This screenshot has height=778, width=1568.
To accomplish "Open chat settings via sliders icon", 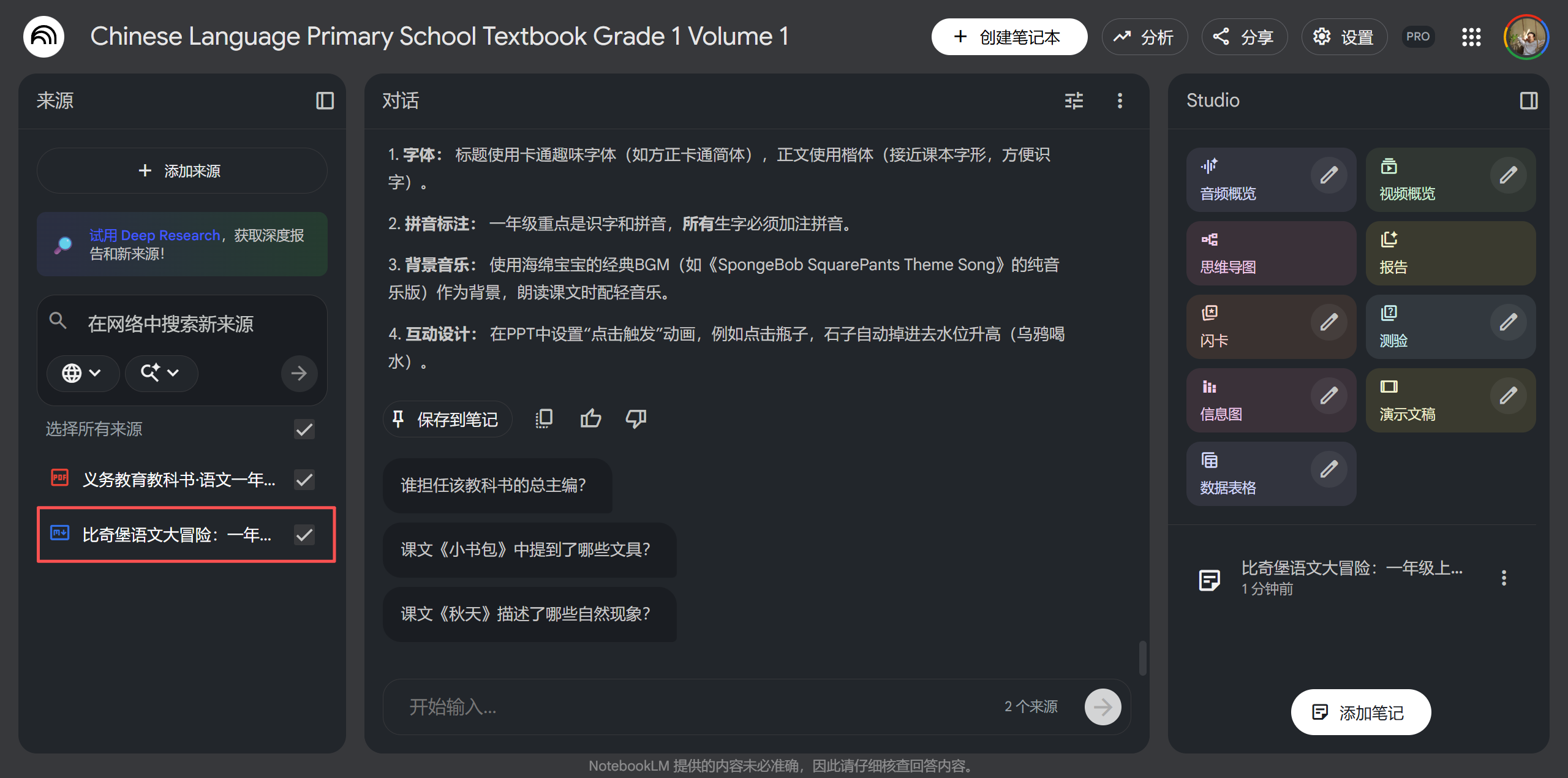I will (x=1074, y=100).
